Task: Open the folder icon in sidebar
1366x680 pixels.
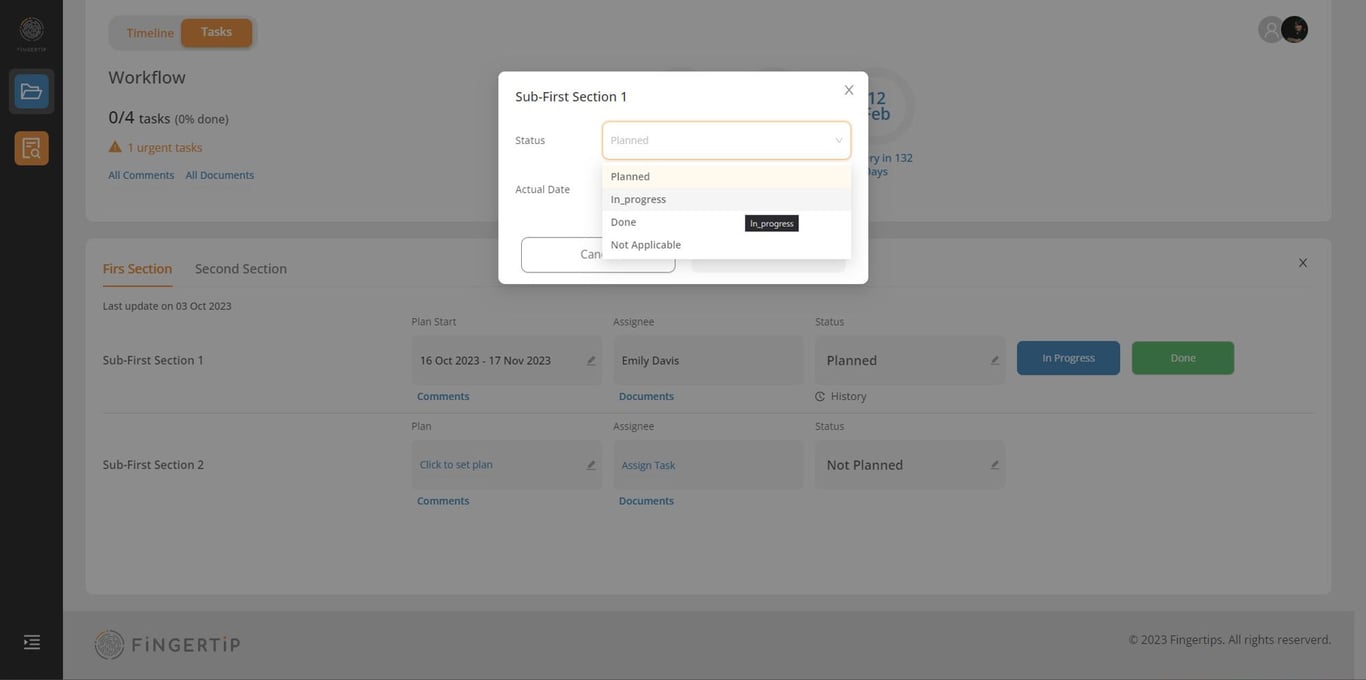Action: (31, 92)
